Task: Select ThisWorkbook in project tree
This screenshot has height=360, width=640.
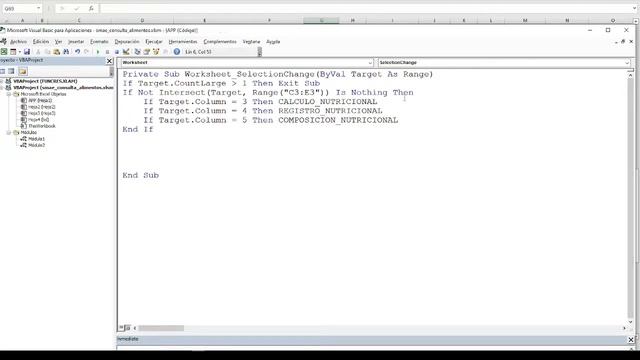Action: coord(42,126)
